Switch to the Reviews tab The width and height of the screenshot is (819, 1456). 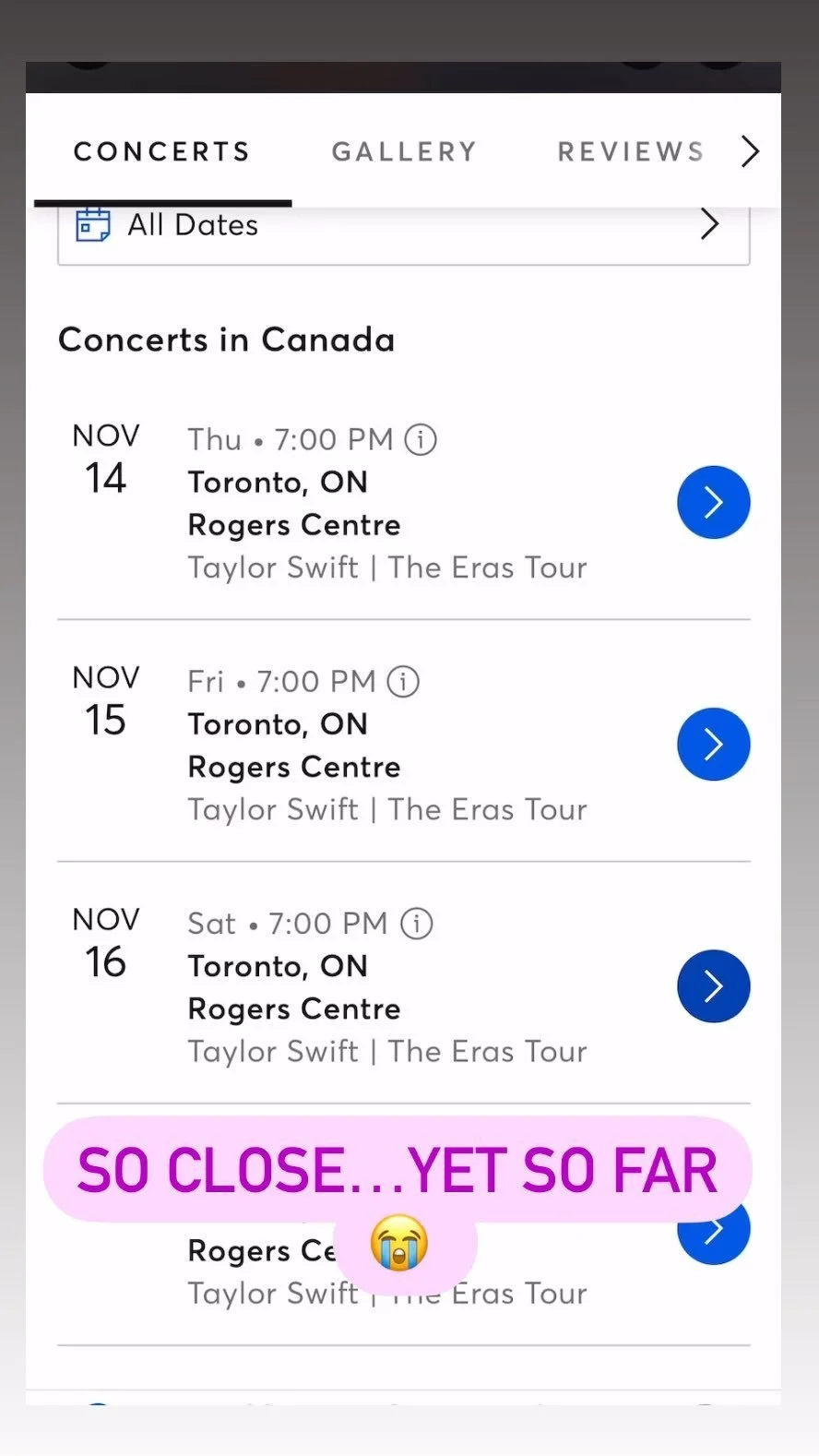coord(631,151)
